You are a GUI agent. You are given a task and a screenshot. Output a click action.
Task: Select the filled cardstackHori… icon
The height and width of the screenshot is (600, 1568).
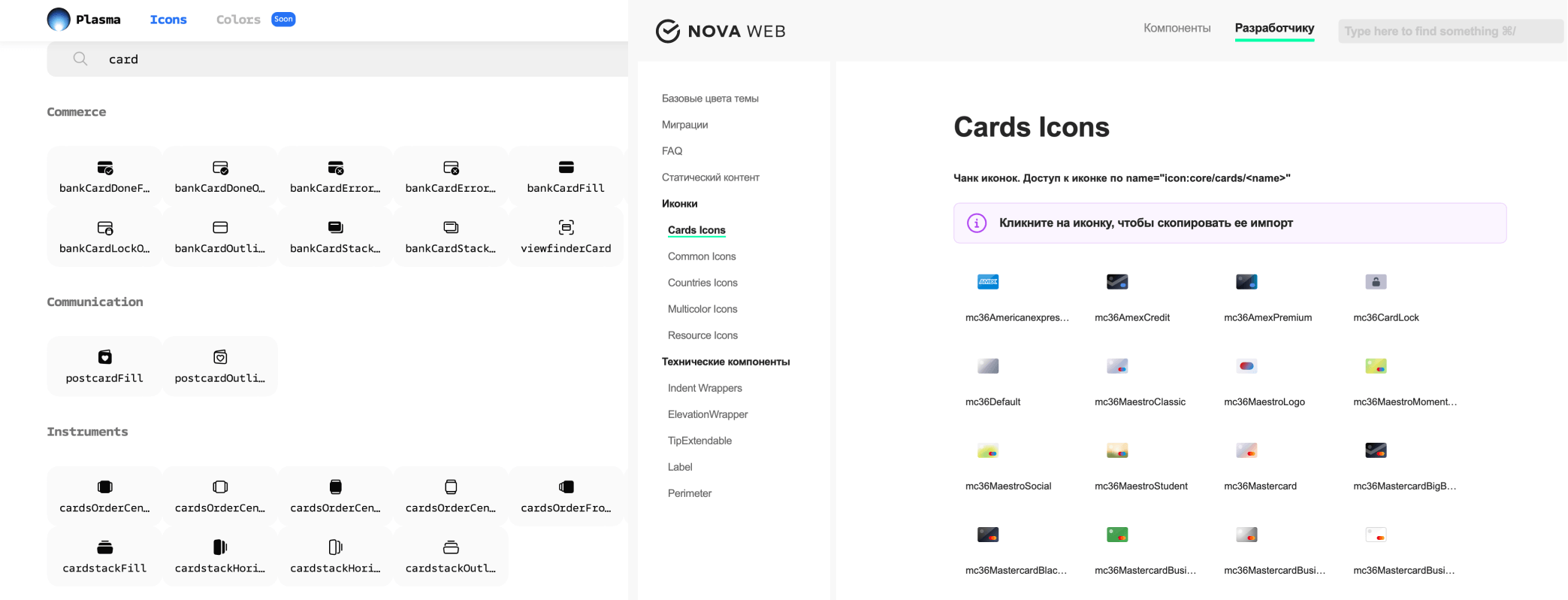220,556
